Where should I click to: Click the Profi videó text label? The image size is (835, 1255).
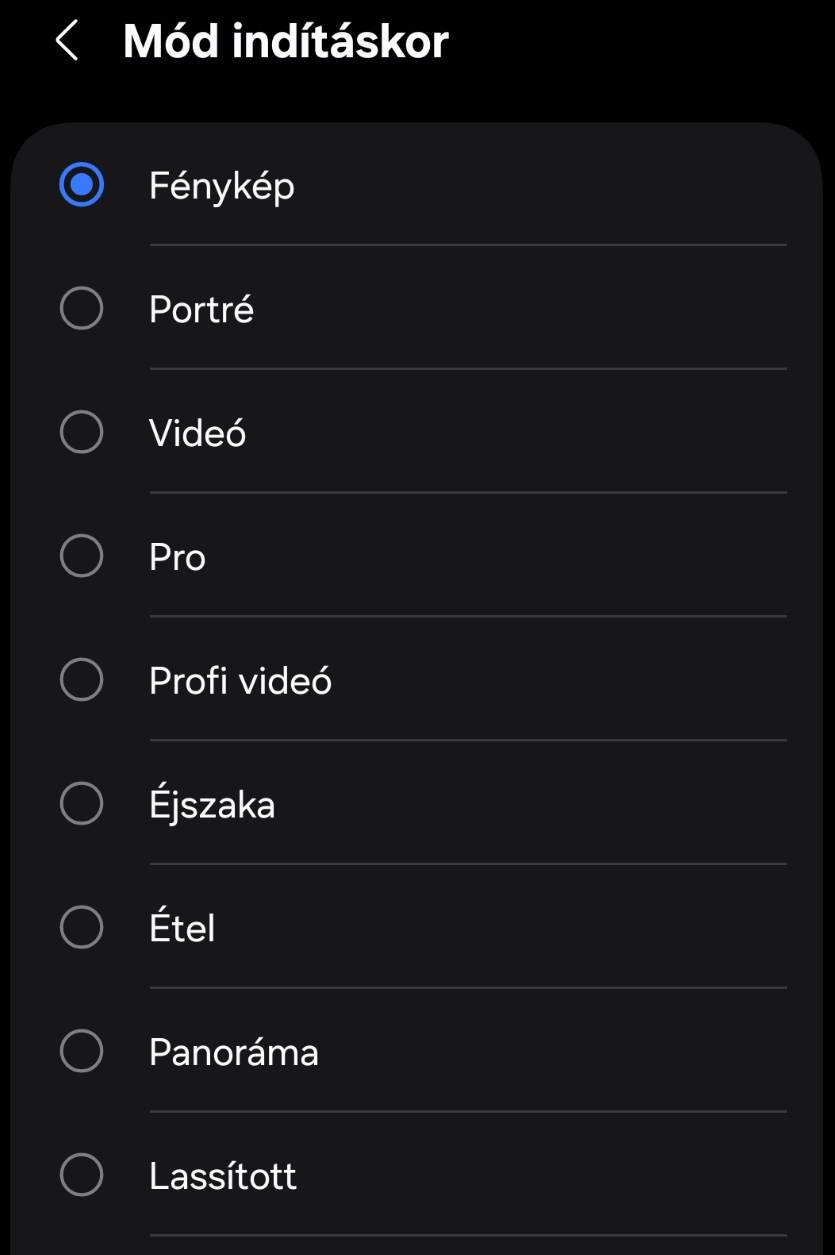[240, 681]
